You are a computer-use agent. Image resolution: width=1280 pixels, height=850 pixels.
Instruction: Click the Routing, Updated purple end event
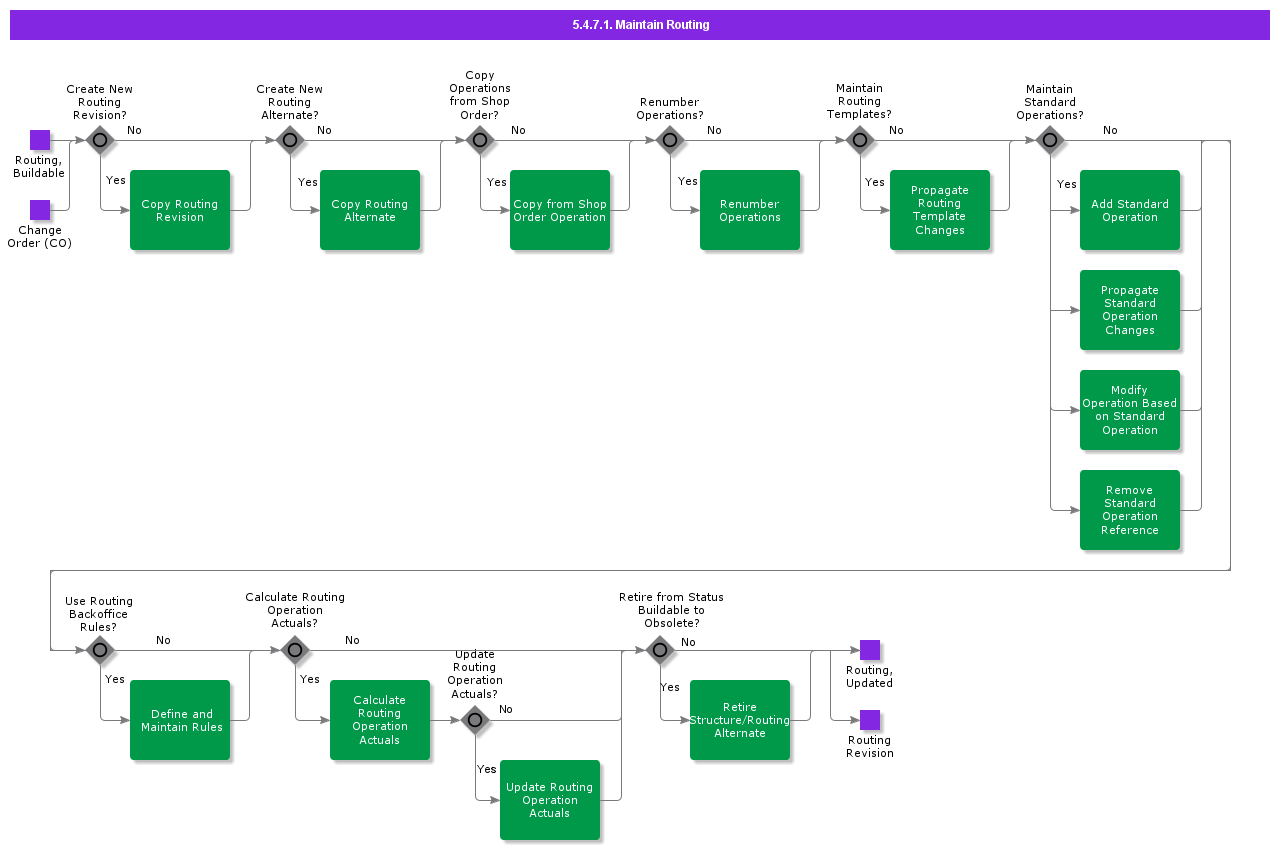(870, 650)
